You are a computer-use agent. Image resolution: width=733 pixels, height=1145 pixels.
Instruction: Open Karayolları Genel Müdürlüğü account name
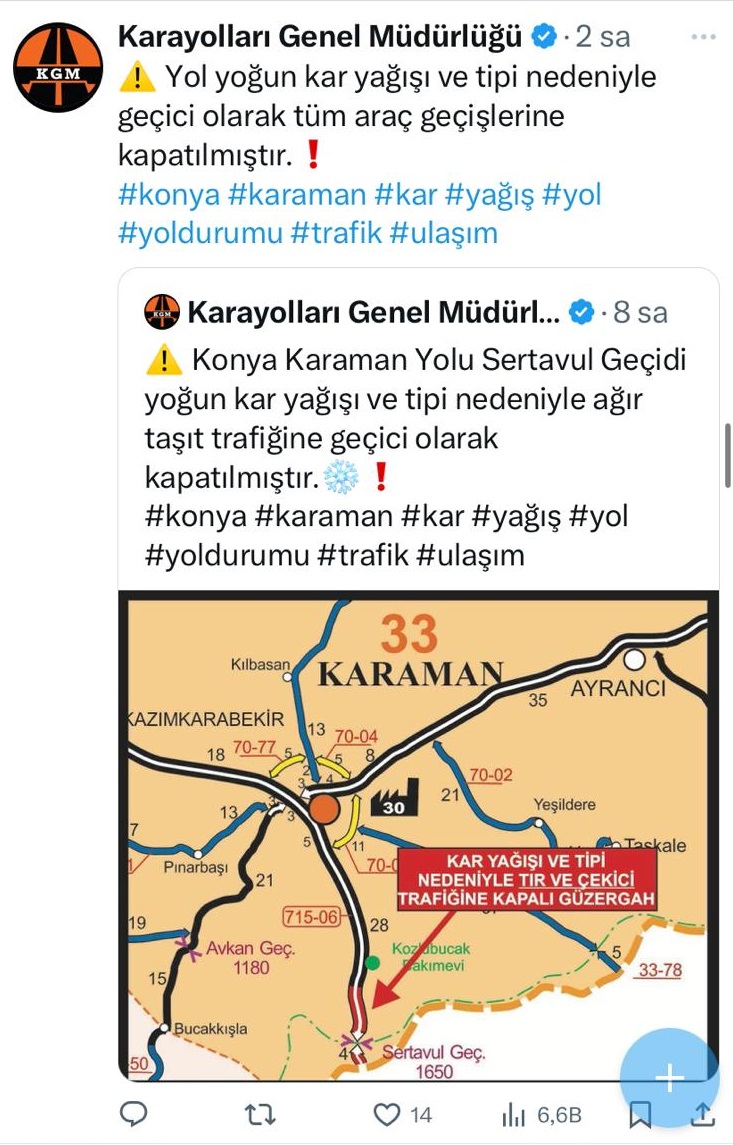(321, 36)
